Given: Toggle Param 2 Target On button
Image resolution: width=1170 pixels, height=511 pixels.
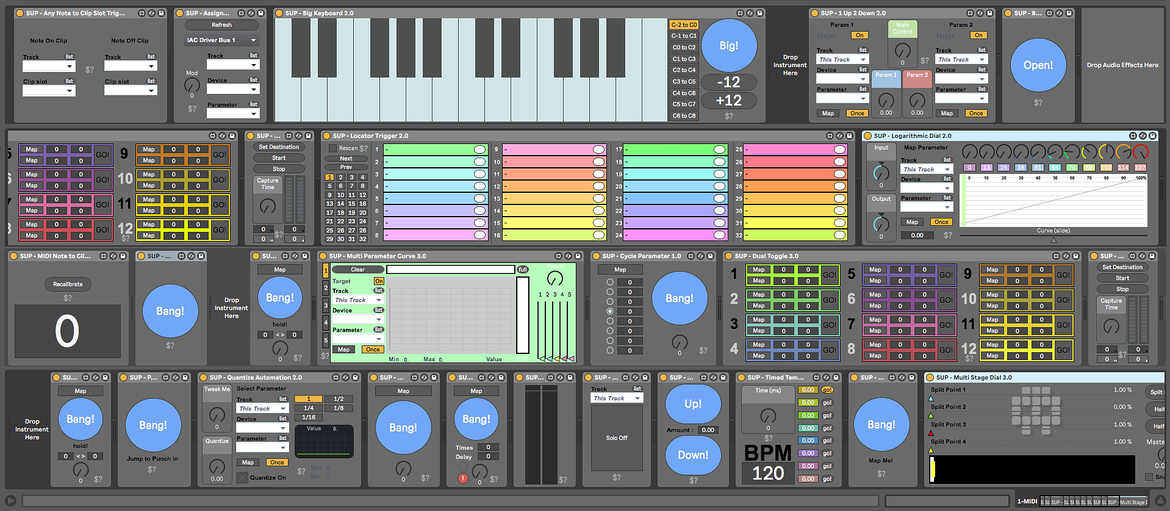Looking at the screenshot, I should pyautogui.click(x=978, y=35).
